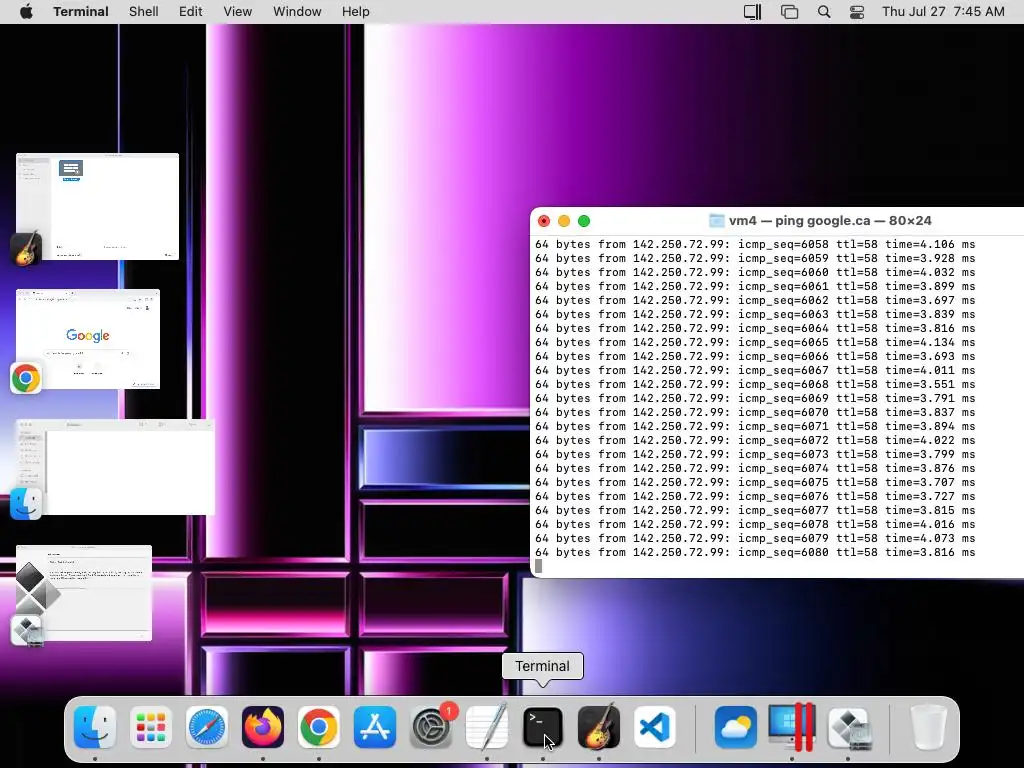Open the Edit menu
Screen dimensions: 1024x768
coord(191,11)
